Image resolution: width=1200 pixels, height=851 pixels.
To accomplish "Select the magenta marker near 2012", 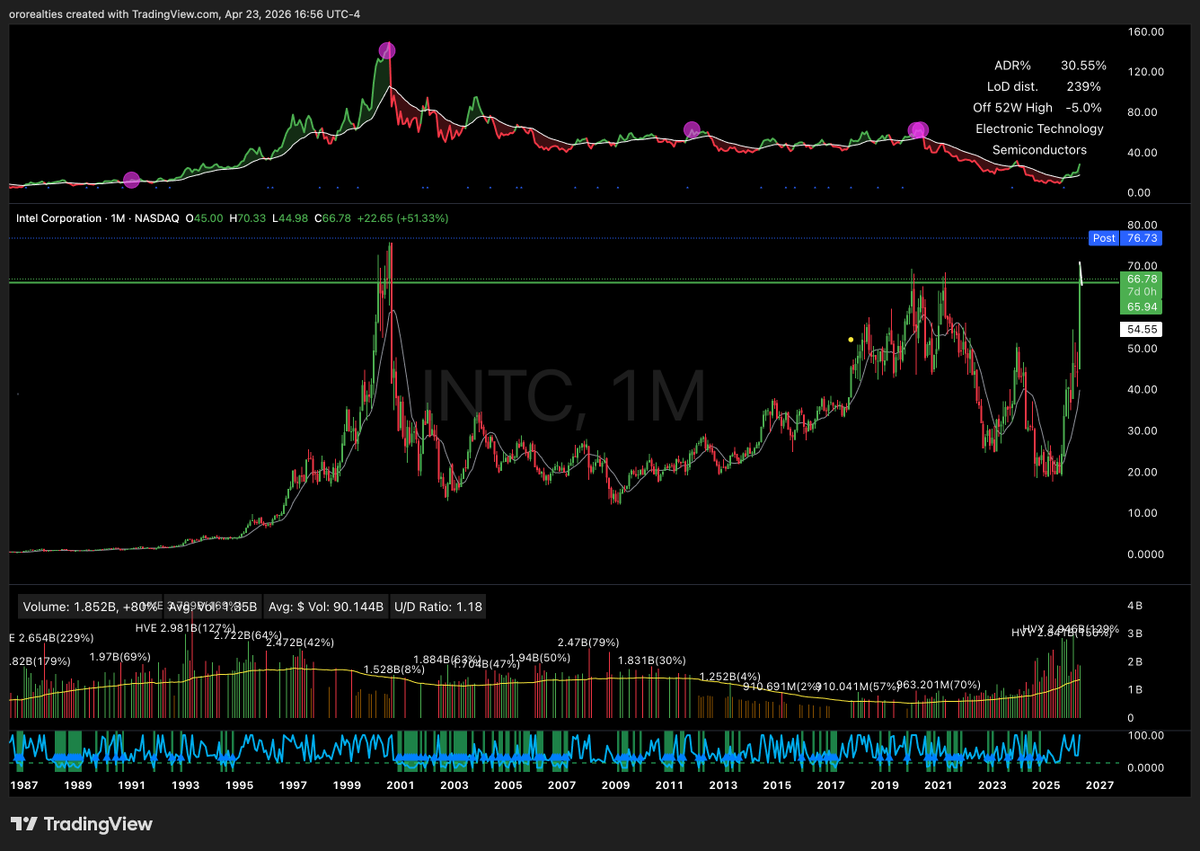I will pos(692,130).
